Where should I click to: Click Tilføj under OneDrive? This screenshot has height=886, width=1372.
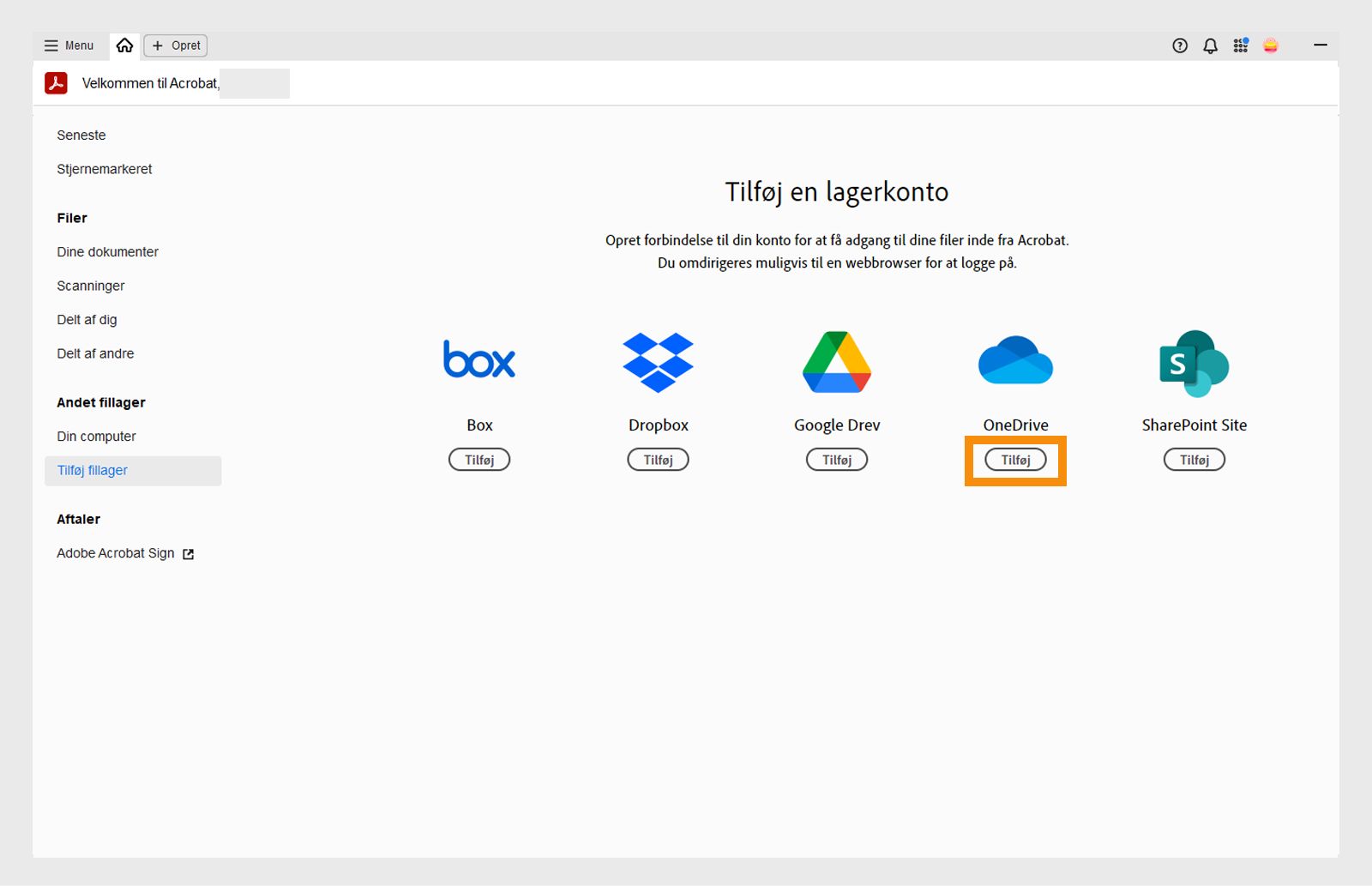pyautogui.click(x=1014, y=459)
